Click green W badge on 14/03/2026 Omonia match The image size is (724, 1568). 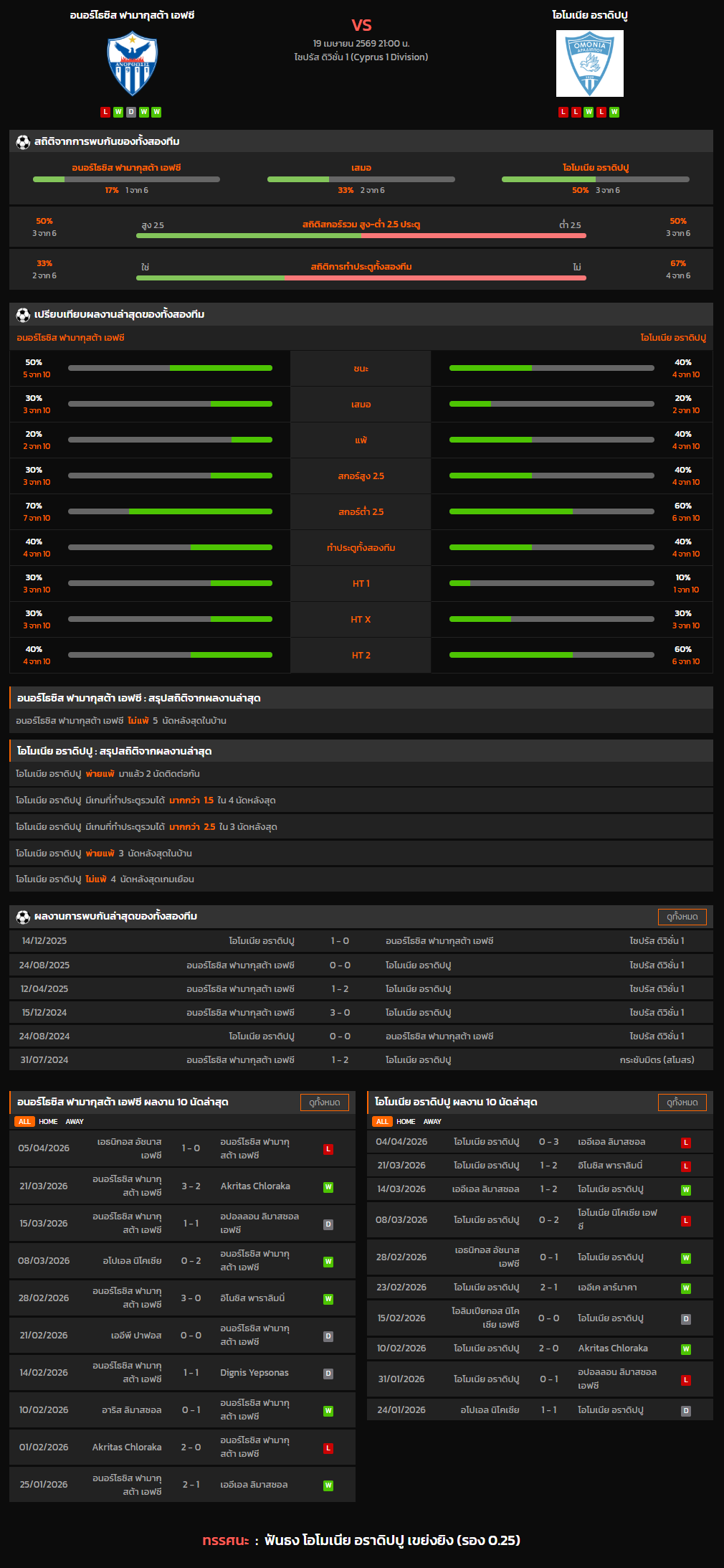(x=686, y=1190)
